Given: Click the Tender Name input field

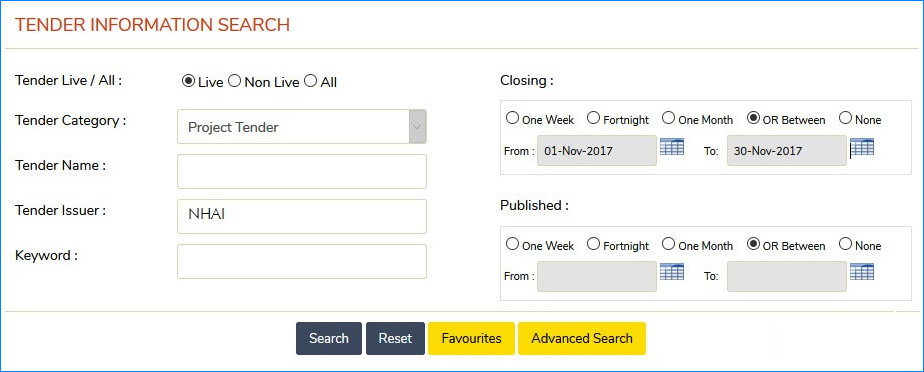Looking at the screenshot, I should coord(302,172).
